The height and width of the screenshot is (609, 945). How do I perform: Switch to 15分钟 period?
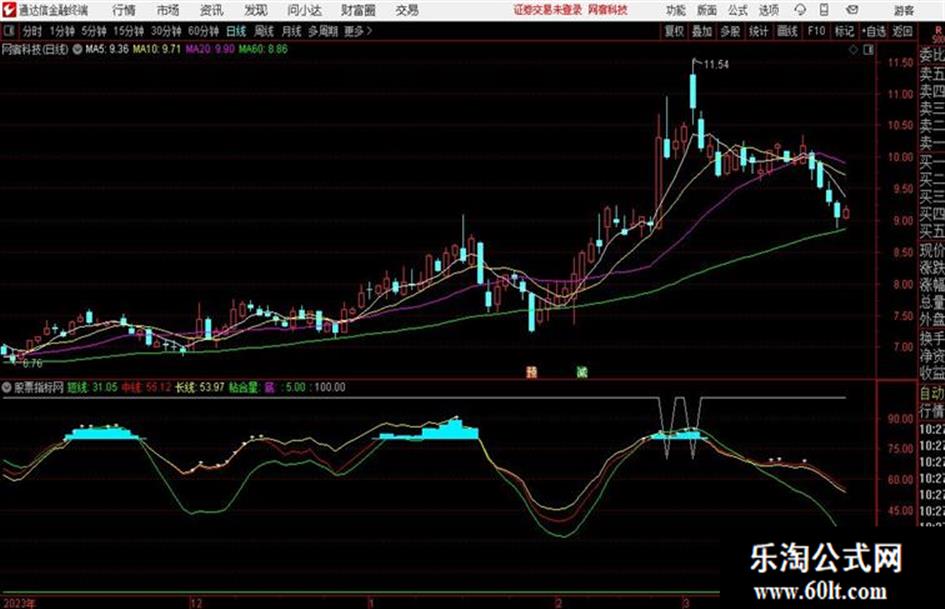tap(129, 31)
